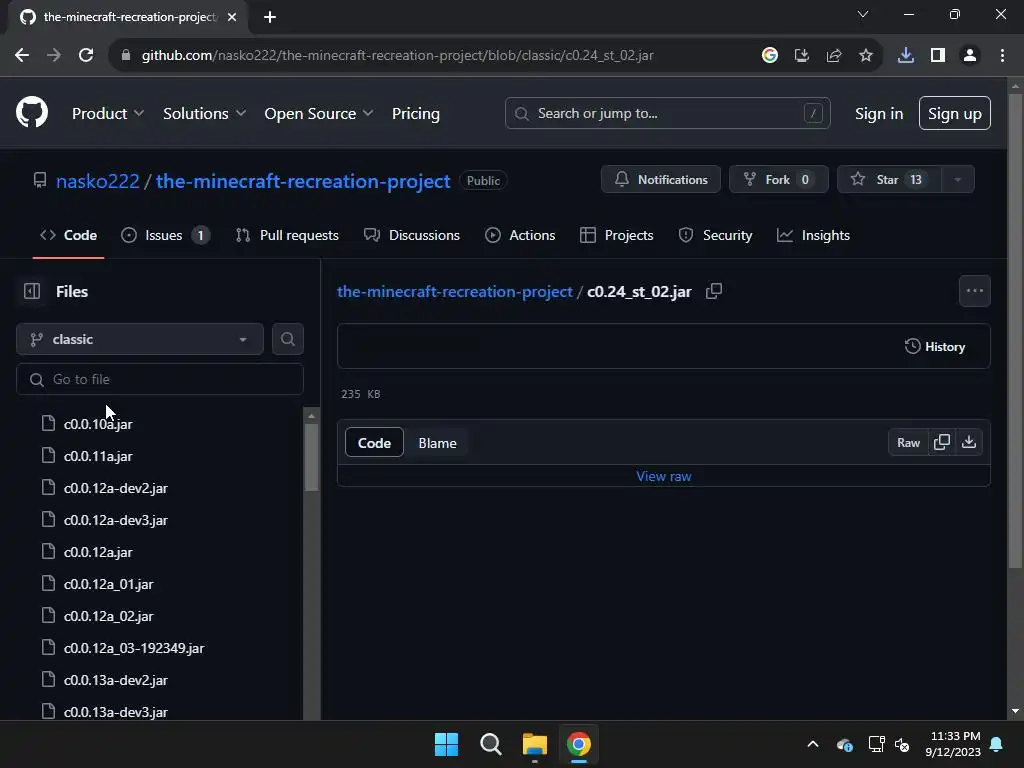Select the Code view toggle

(374, 443)
